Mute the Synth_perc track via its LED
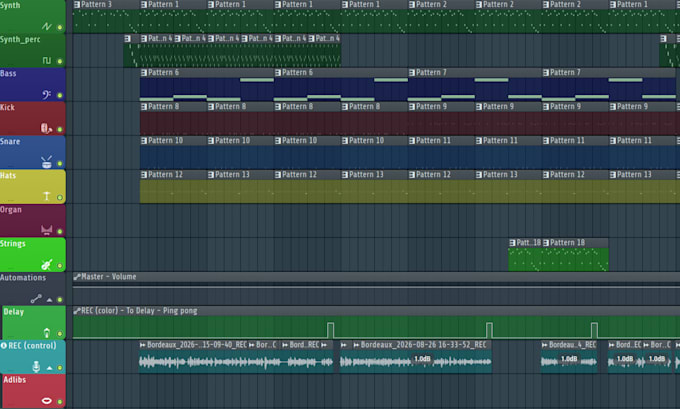The image size is (680, 409). (x=60, y=61)
